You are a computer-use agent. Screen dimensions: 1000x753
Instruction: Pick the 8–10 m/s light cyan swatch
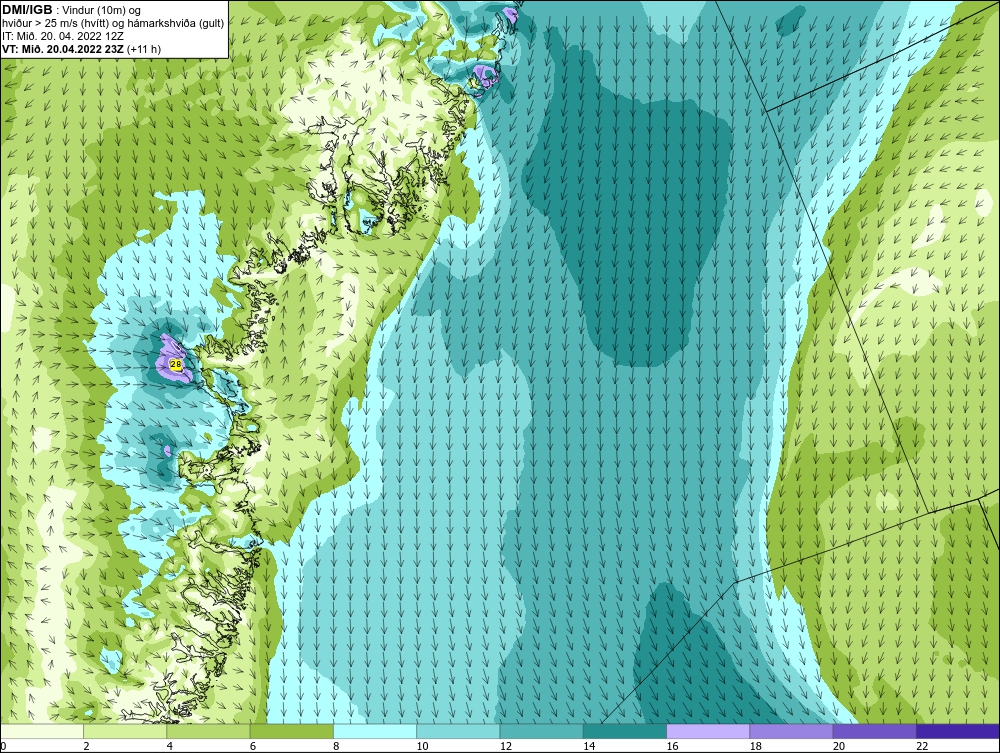click(x=375, y=731)
